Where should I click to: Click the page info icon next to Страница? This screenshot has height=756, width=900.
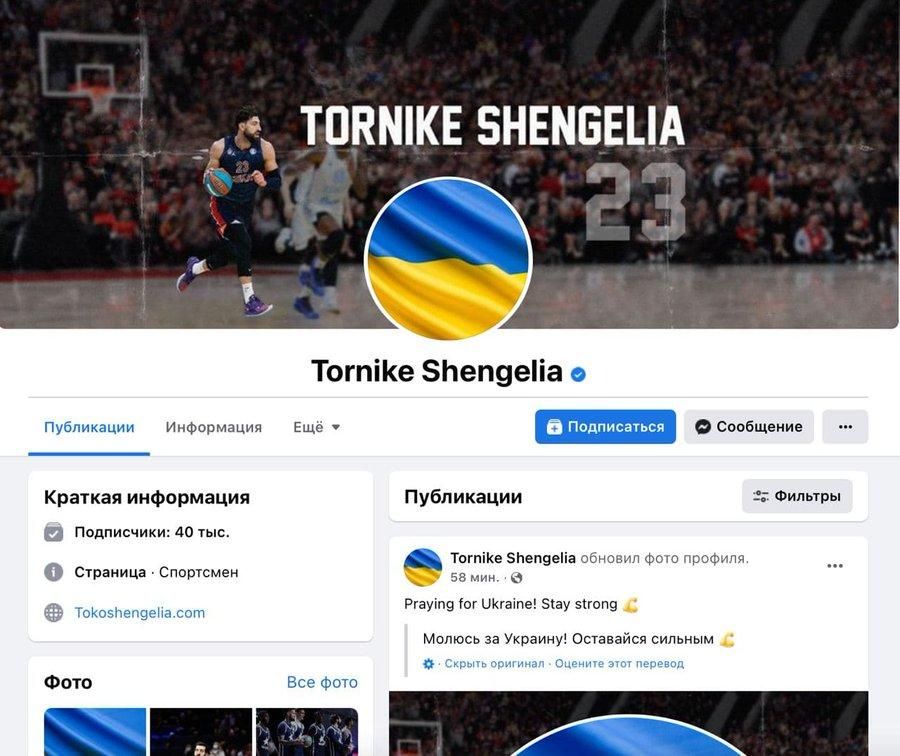(53, 572)
